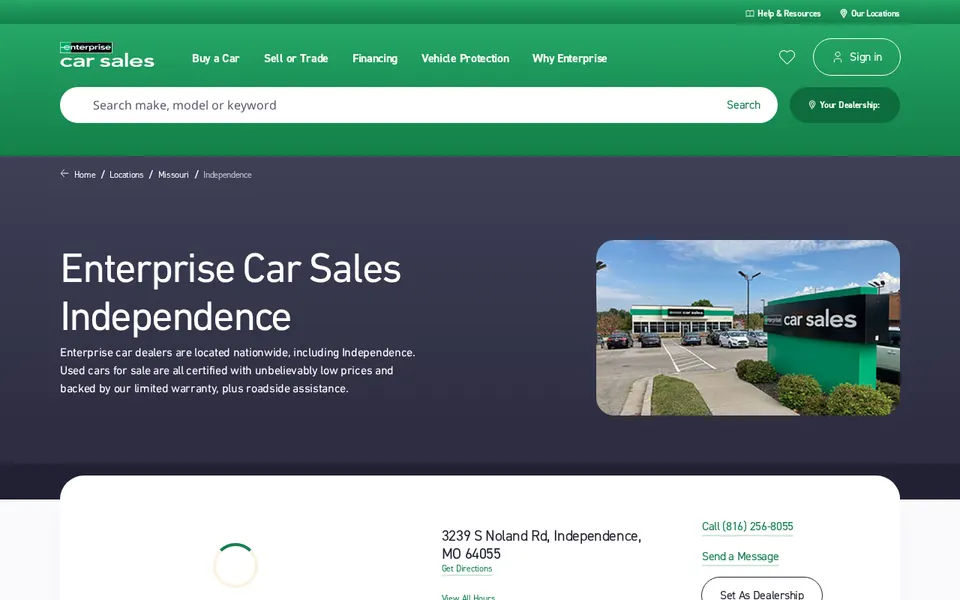Viewport: 960px width, 600px height.
Task: Go to Missouri breadcrumb
Action: (173, 174)
